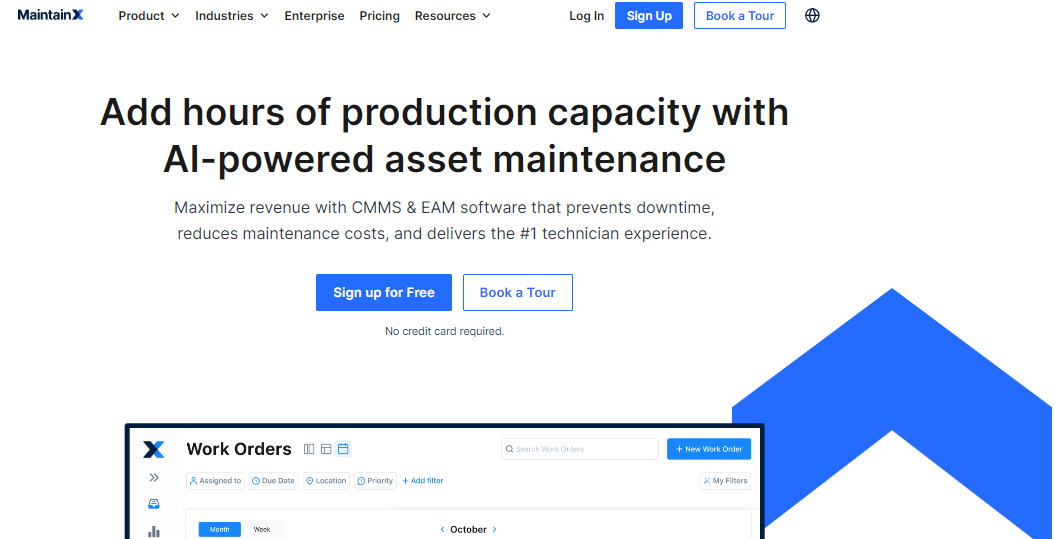This screenshot has width=1055, height=539.
Task: Go to previous month before October
Action: [x=442, y=530]
